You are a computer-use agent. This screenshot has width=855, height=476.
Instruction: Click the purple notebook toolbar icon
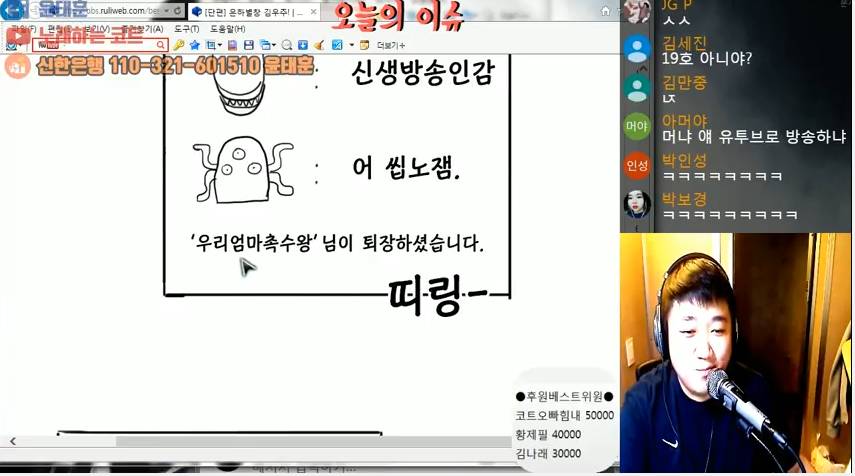coord(233,45)
